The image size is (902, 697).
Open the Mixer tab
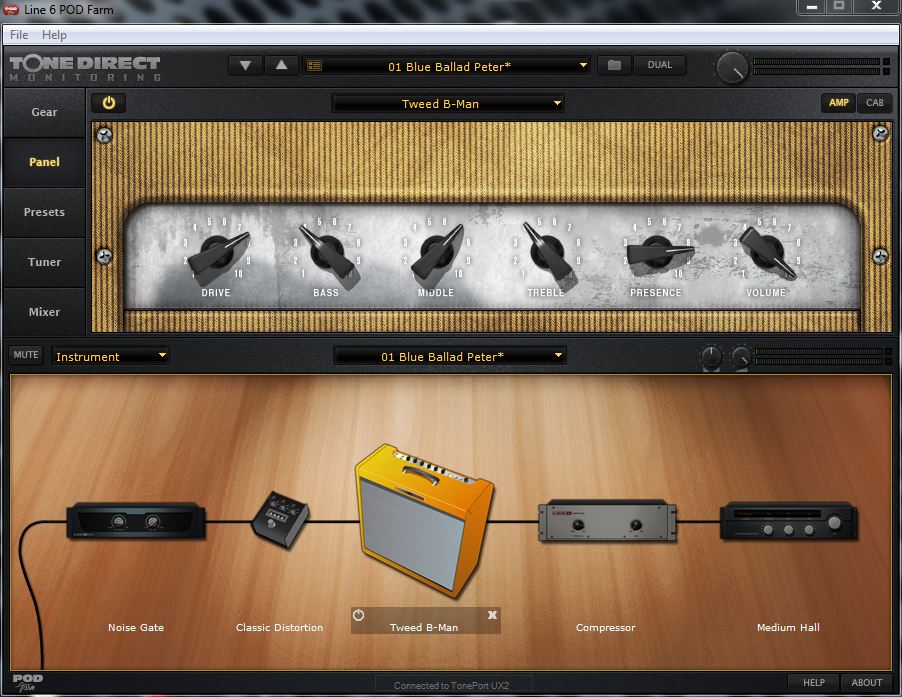pos(44,312)
